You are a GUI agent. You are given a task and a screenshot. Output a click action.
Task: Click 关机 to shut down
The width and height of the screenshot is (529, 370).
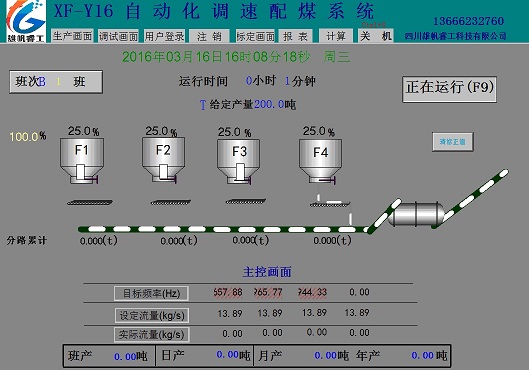coord(376,36)
